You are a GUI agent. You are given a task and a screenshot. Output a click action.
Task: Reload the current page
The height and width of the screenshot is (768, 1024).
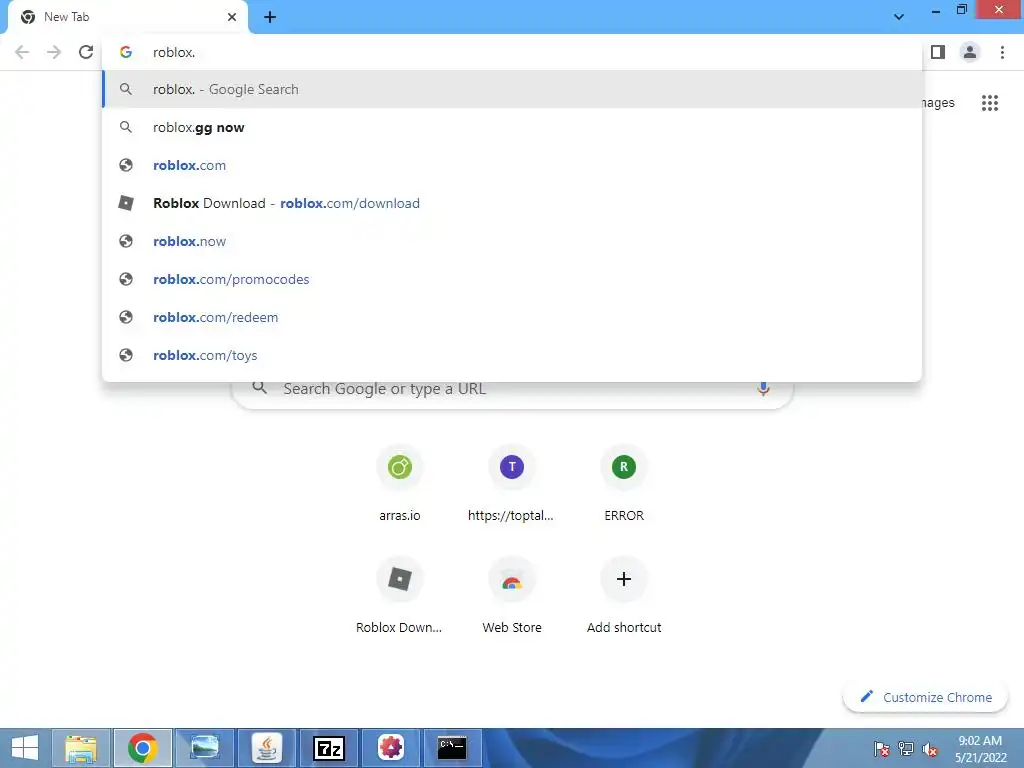[x=86, y=52]
